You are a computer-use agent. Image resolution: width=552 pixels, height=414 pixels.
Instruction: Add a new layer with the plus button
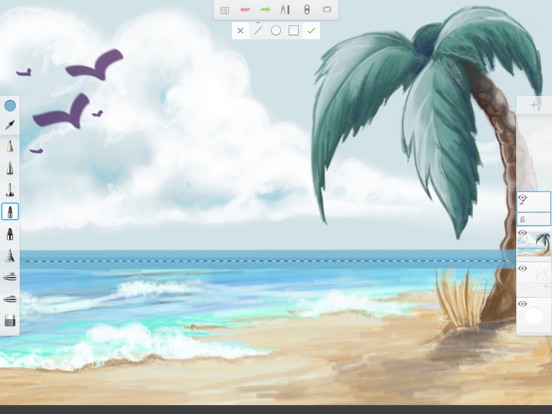[534, 105]
